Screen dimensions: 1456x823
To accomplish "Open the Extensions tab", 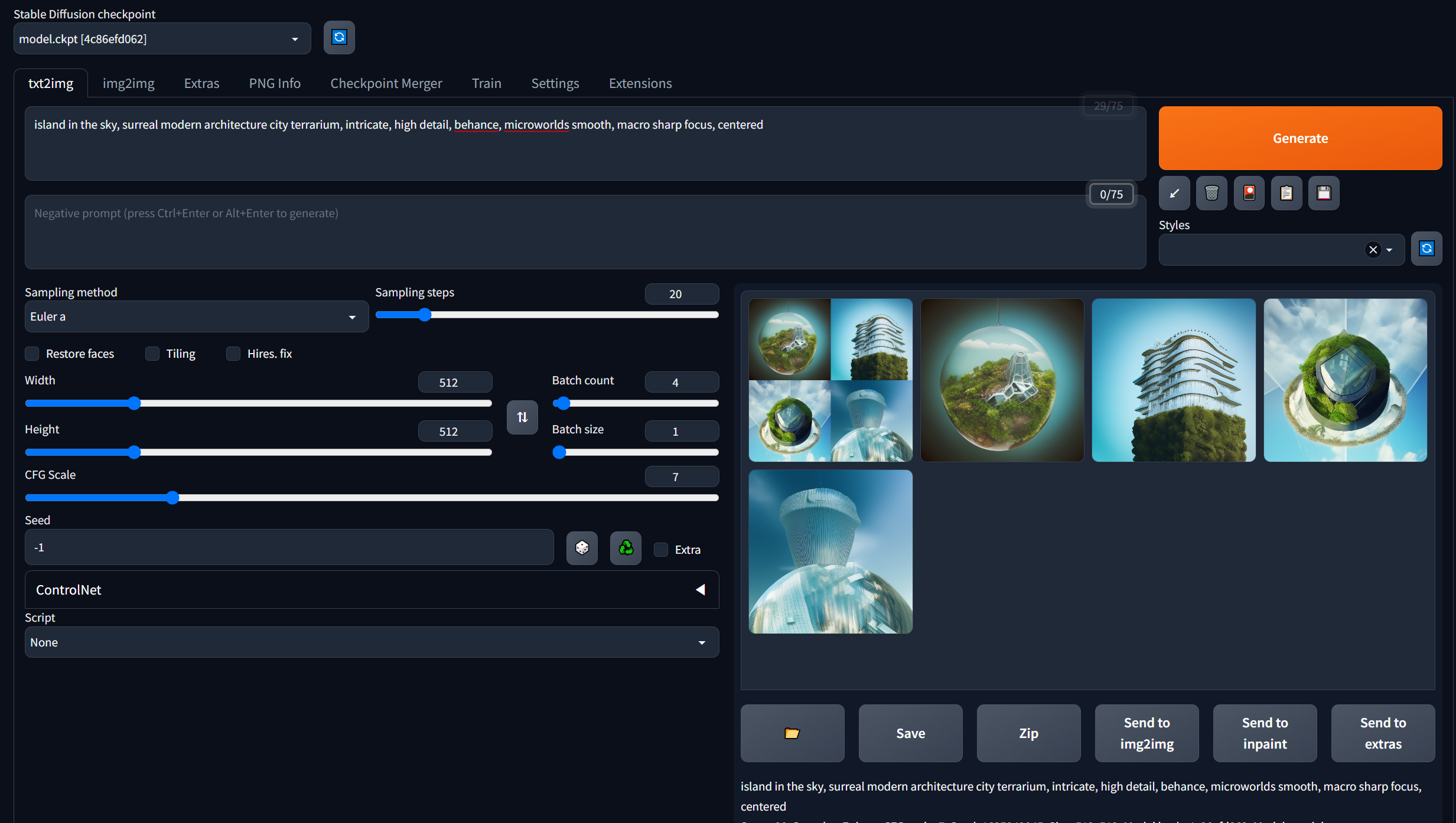I will tap(640, 83).
